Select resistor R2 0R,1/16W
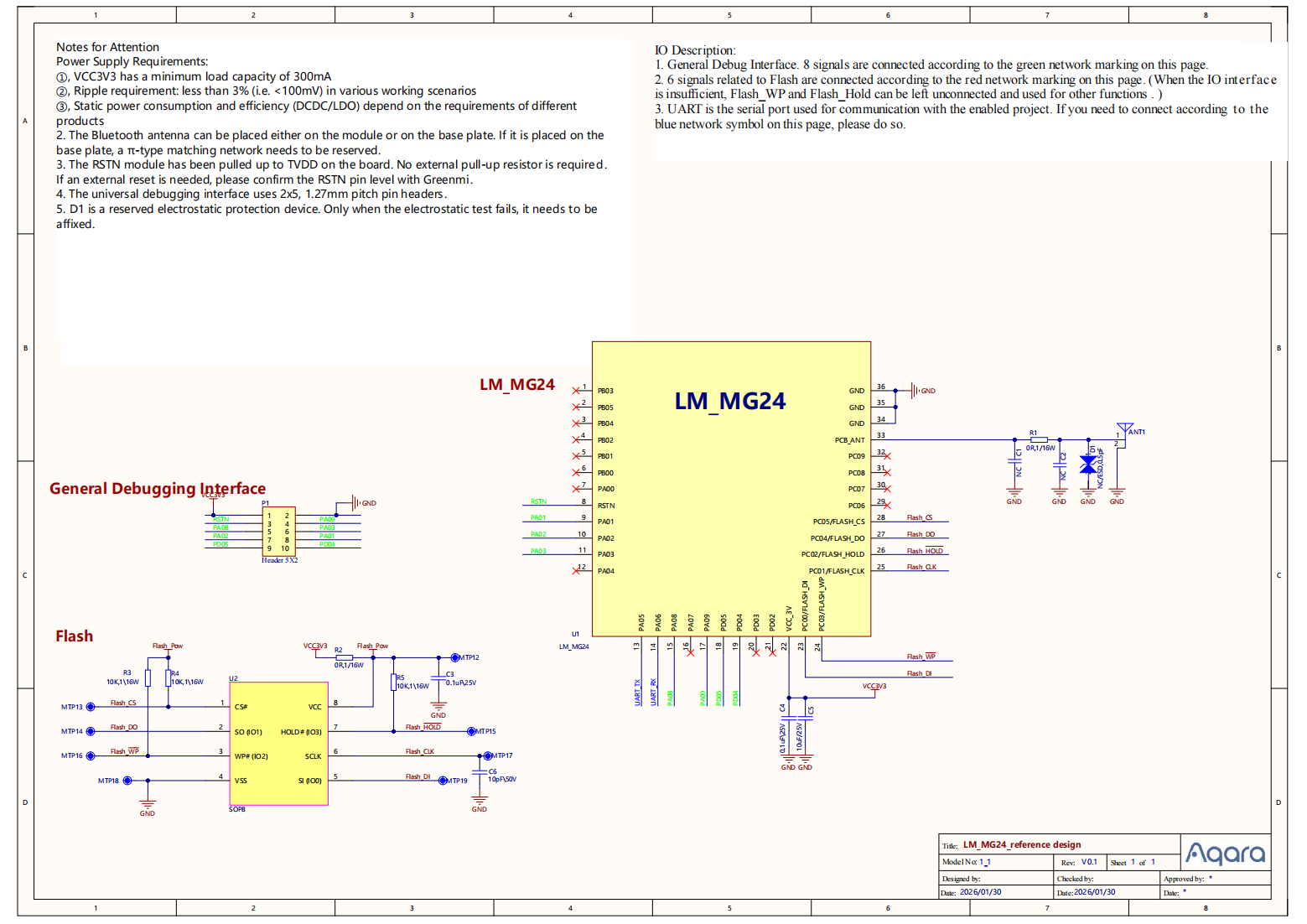Image resolution: width=1307 pixels, height=924 pixels. [344, 657]
